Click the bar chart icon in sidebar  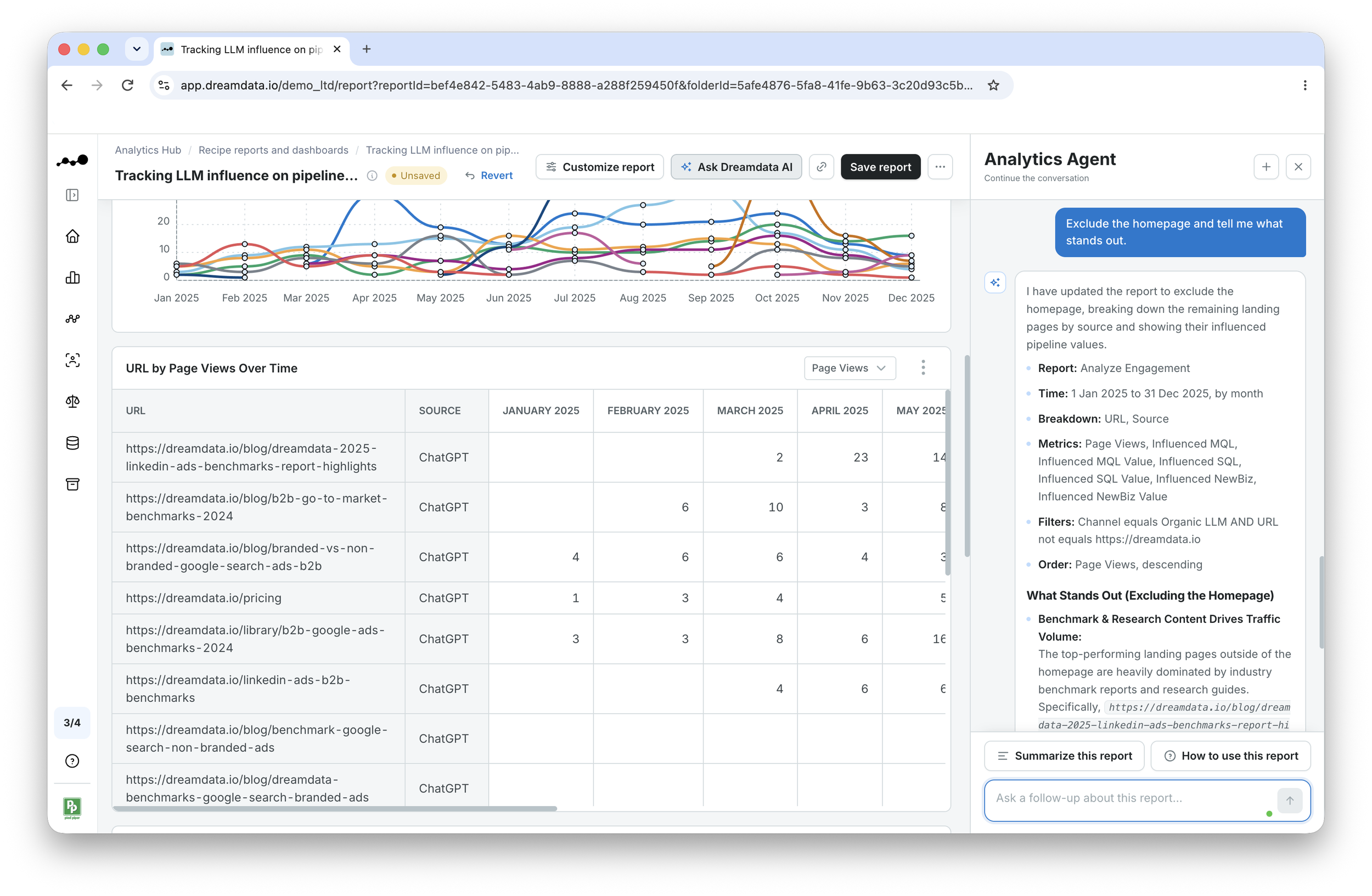pyautogui.click(x=72, y=278)
